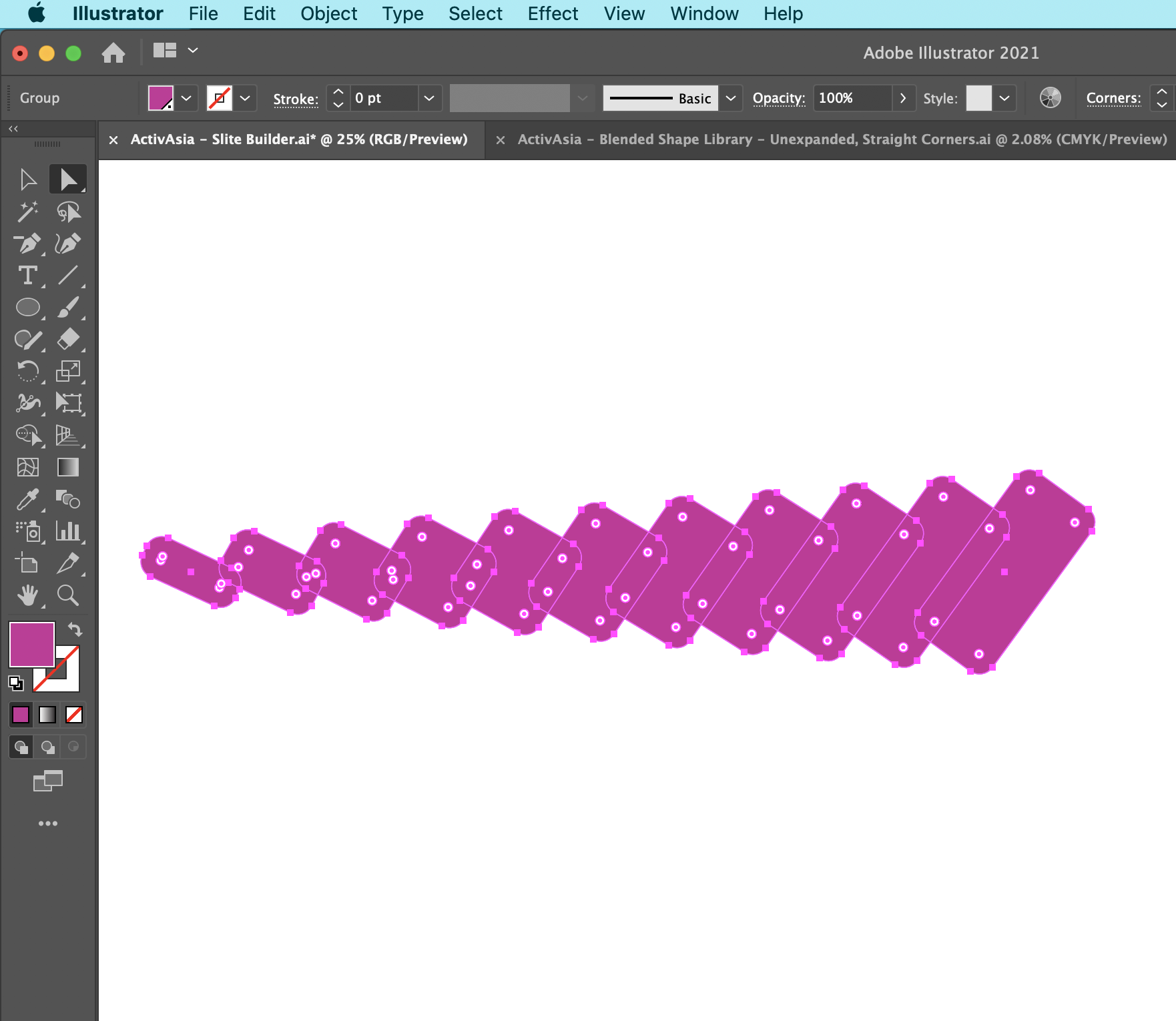
Task: Select the Paintbrush tool
Action: point(69,308)
